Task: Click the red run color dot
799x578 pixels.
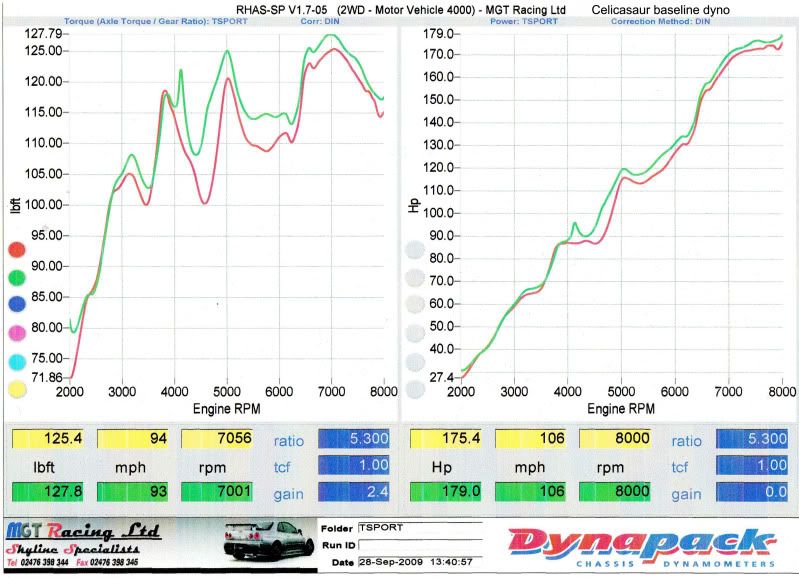Action: click(17, 250)
